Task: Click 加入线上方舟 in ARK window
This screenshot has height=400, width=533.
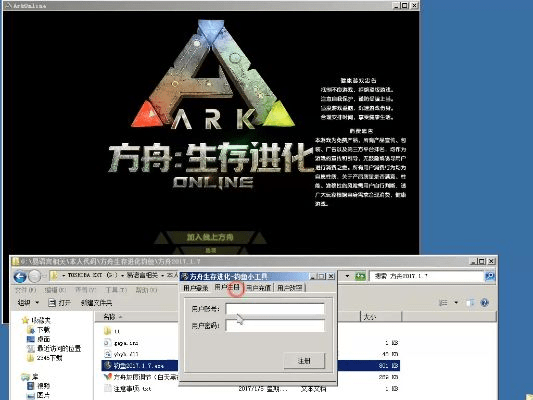Action: click(210, 237)
